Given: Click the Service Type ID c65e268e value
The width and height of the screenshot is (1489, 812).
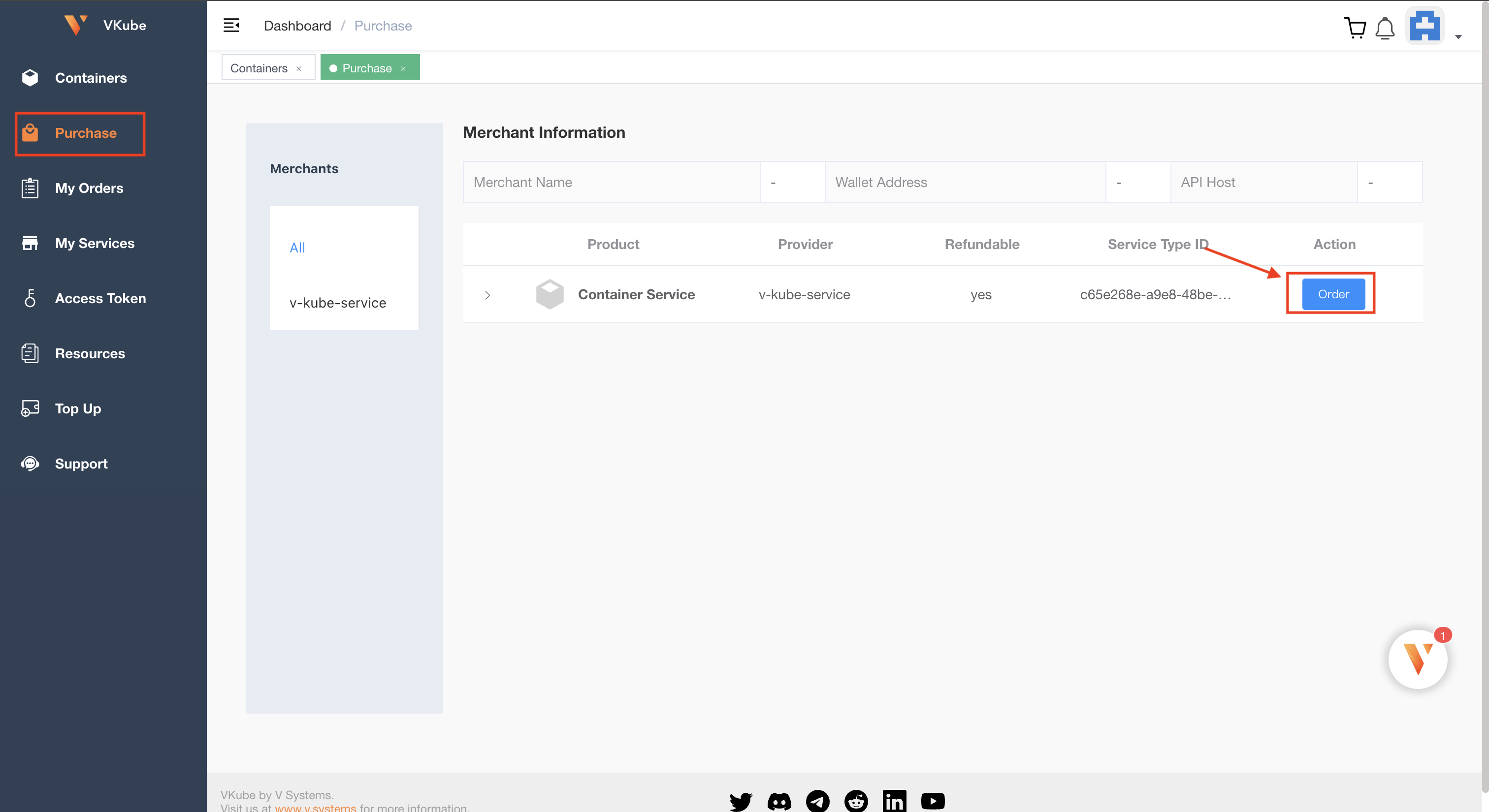Looking at the screenshot, I should click(x=1156, y=295).
